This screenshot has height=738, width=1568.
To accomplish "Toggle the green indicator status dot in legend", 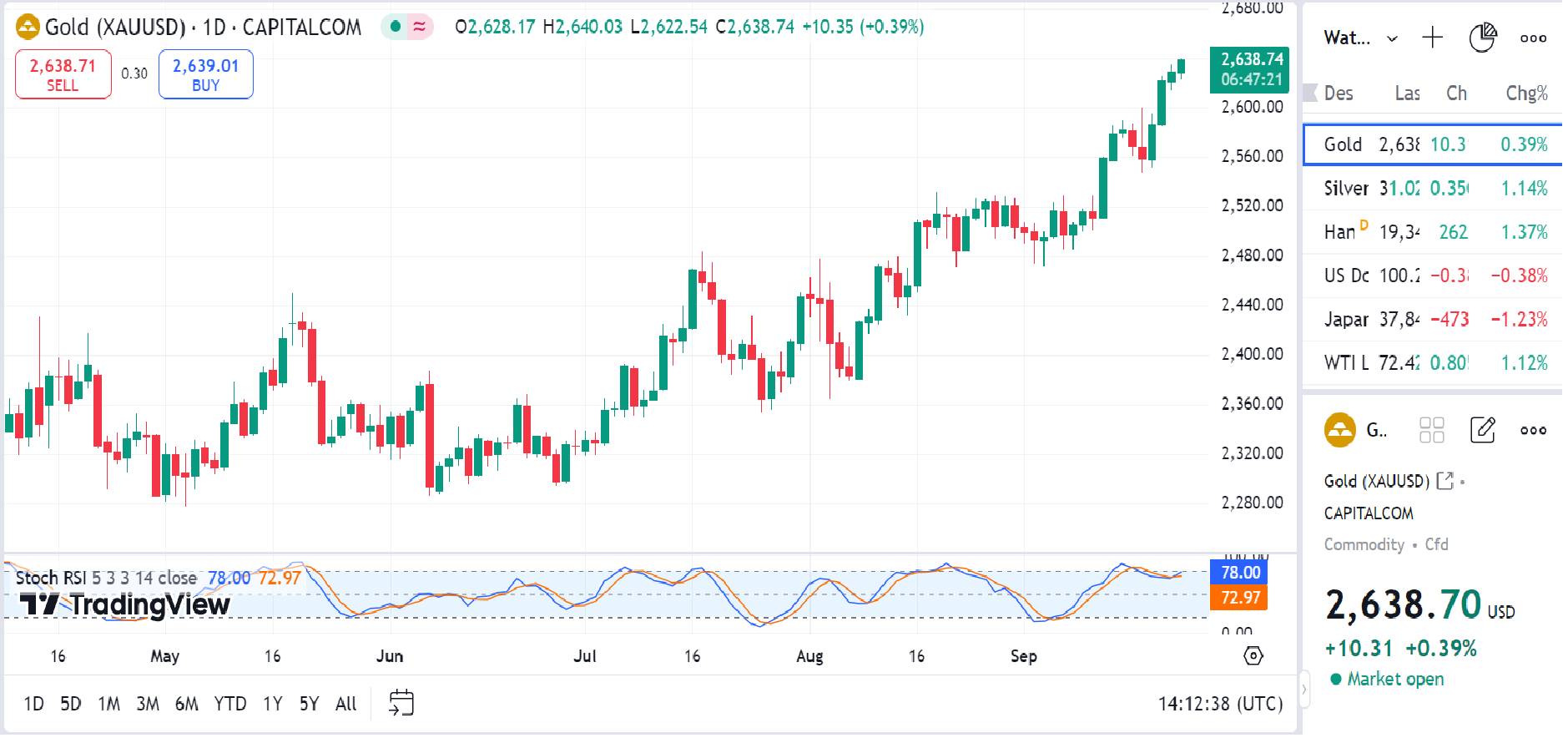I will [395, 27].
